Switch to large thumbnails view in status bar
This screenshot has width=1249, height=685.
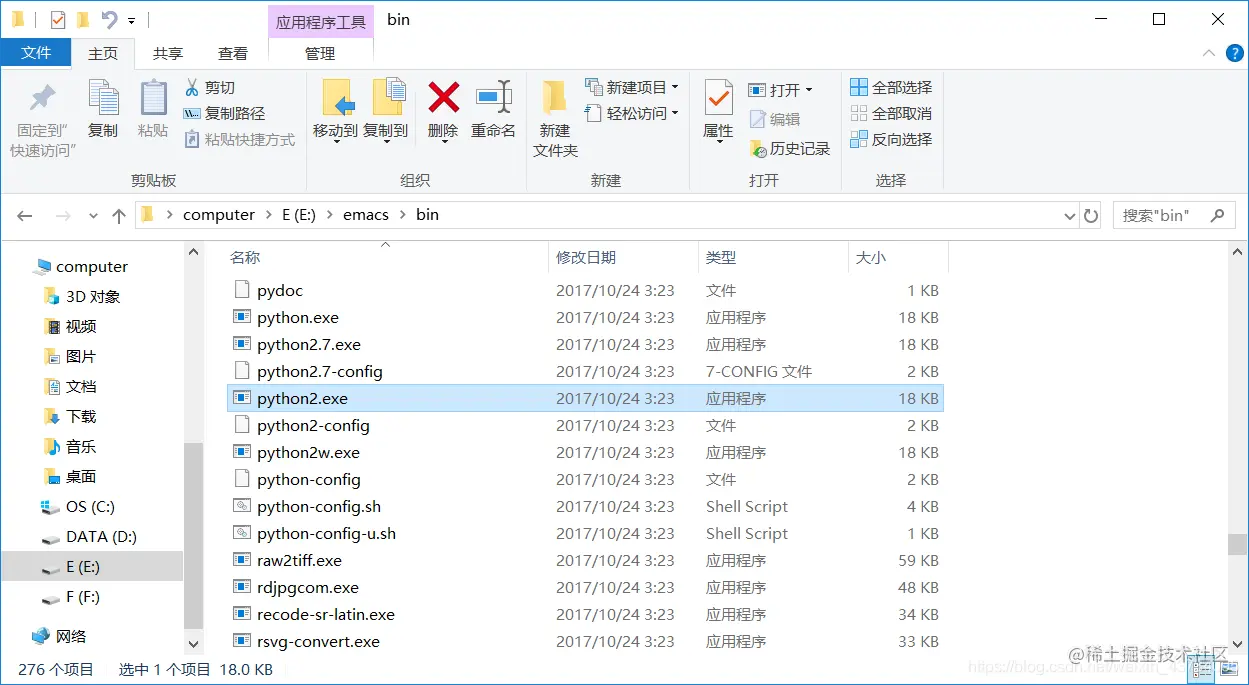tap(1229, 670)
